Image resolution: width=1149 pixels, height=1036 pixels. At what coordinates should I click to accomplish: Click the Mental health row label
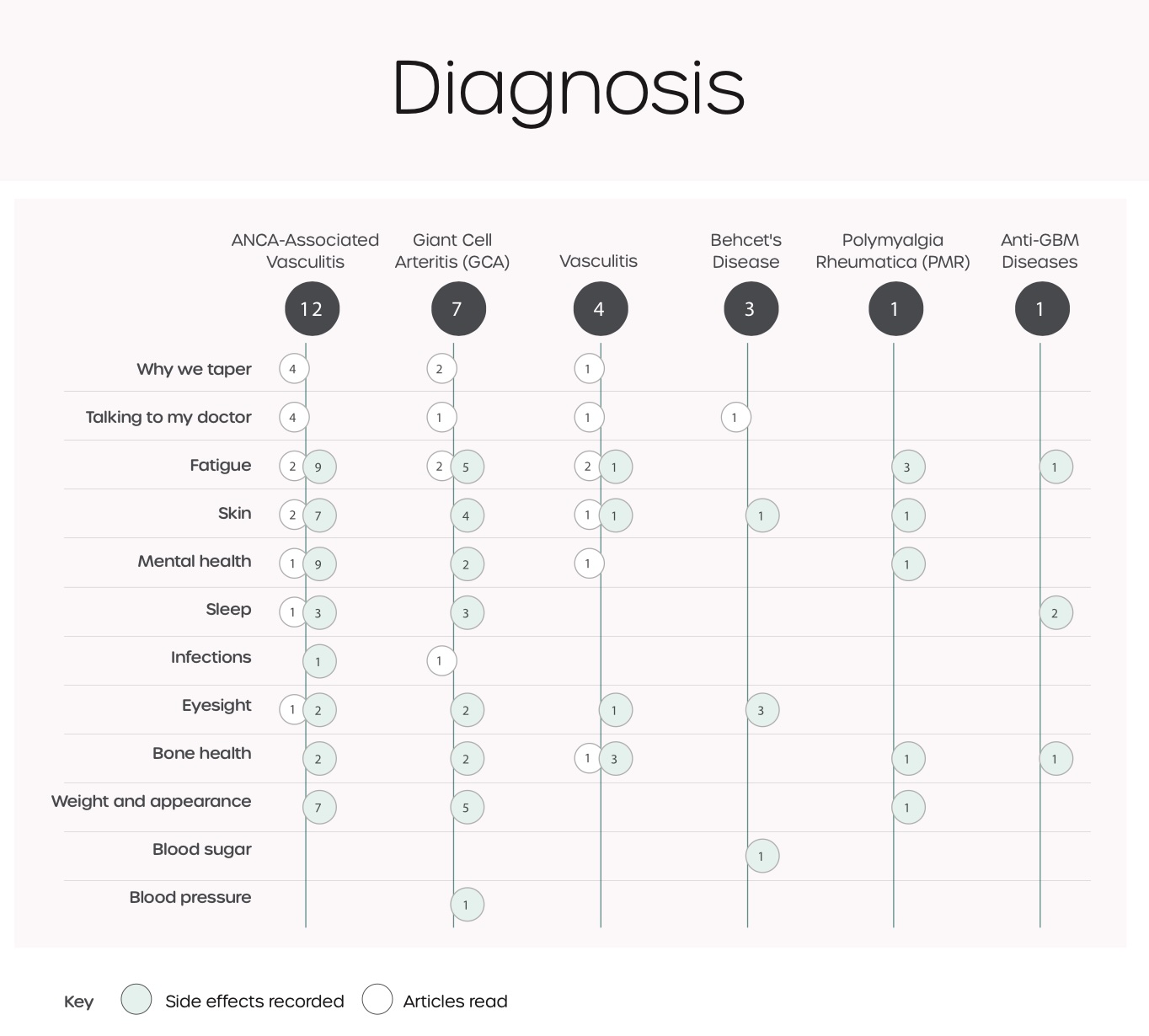coord(194,561)
